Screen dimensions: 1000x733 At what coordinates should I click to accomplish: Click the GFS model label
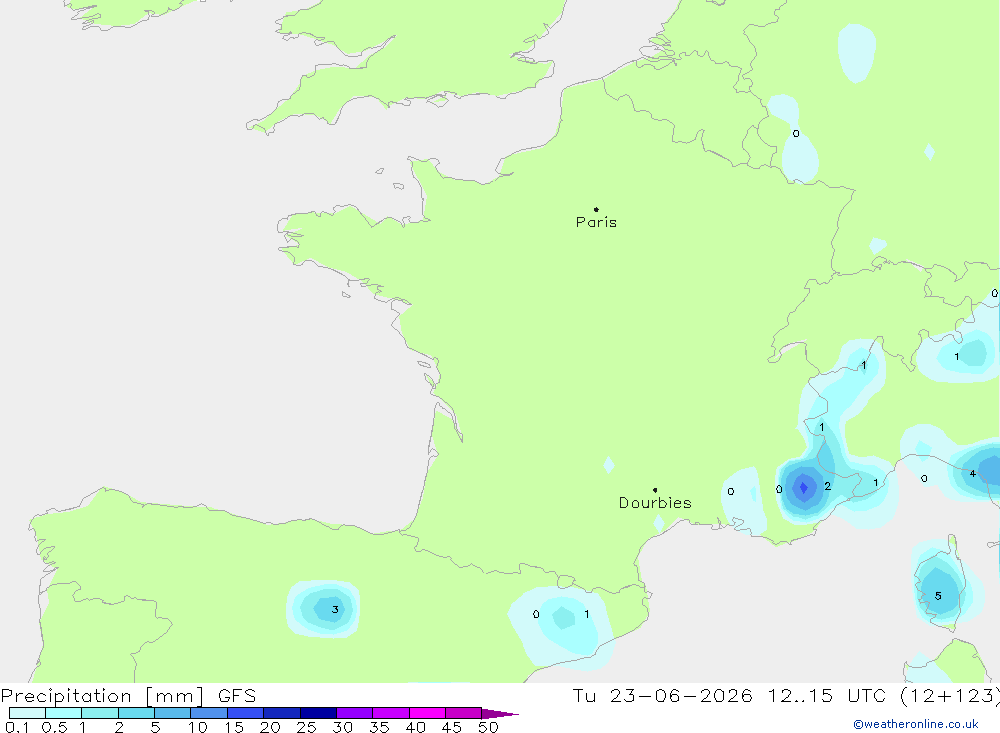click(237, 696)
